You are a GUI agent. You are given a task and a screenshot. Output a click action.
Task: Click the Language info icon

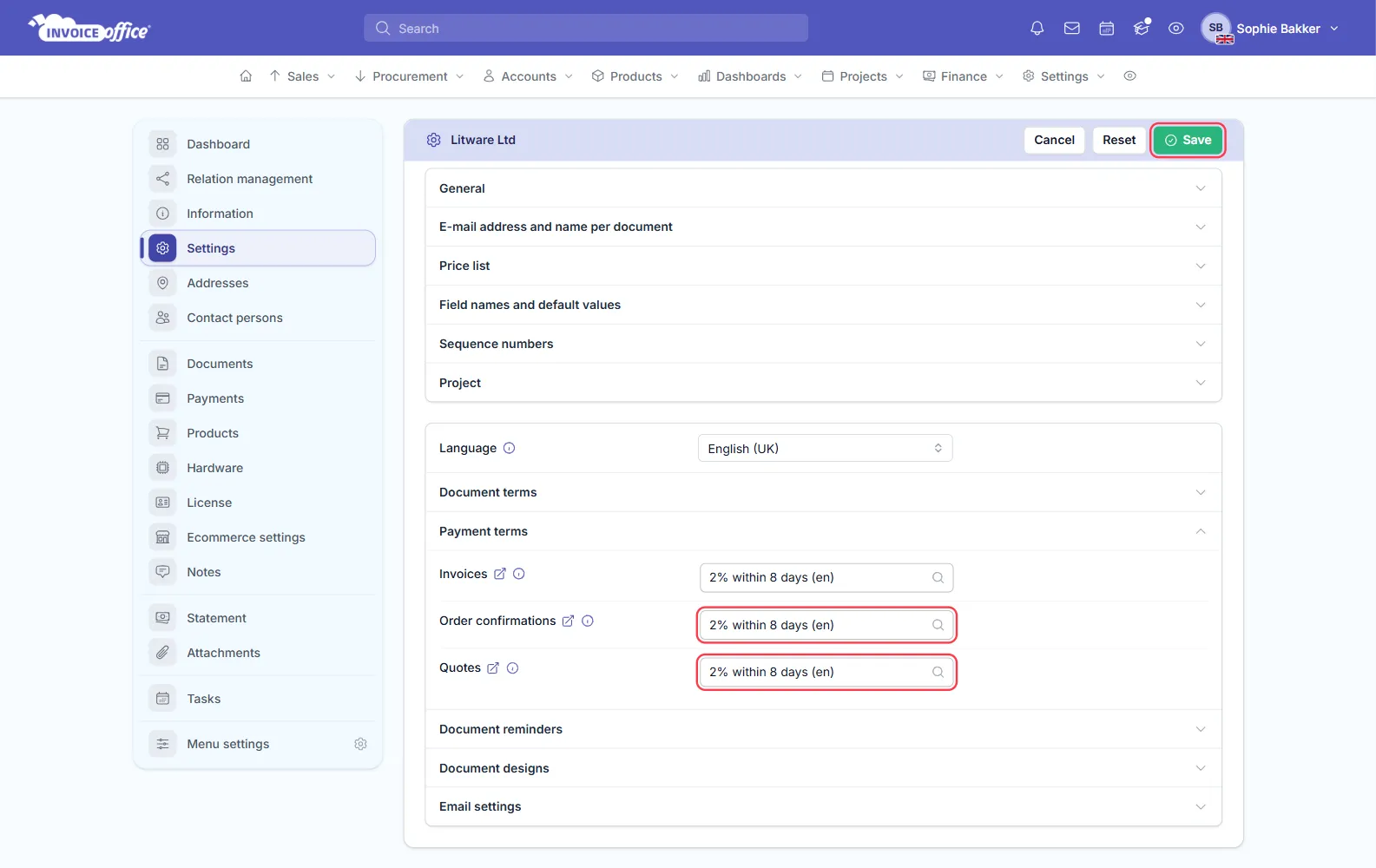point(510,448)
